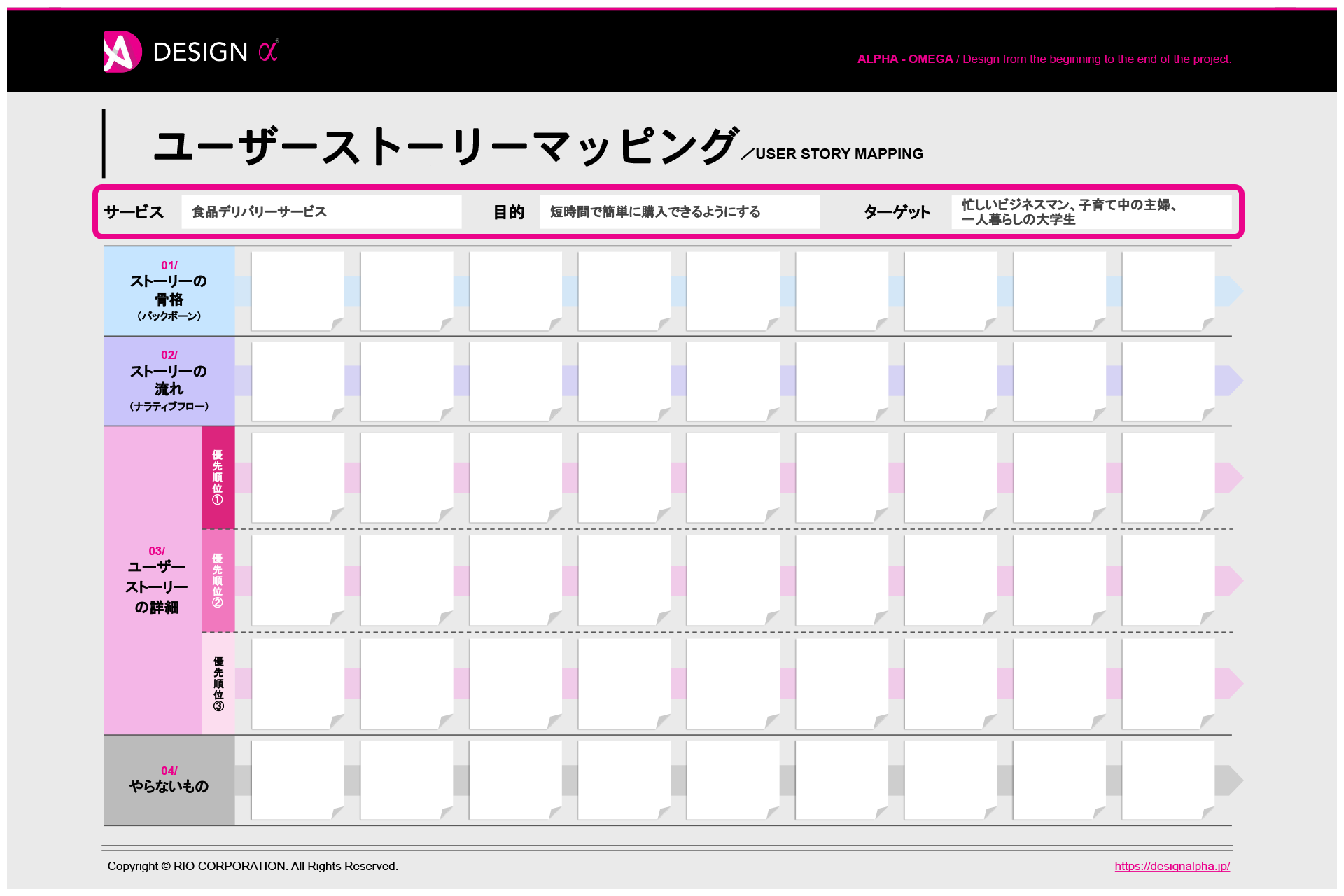Click the サービス field label

tap(134, 212)
